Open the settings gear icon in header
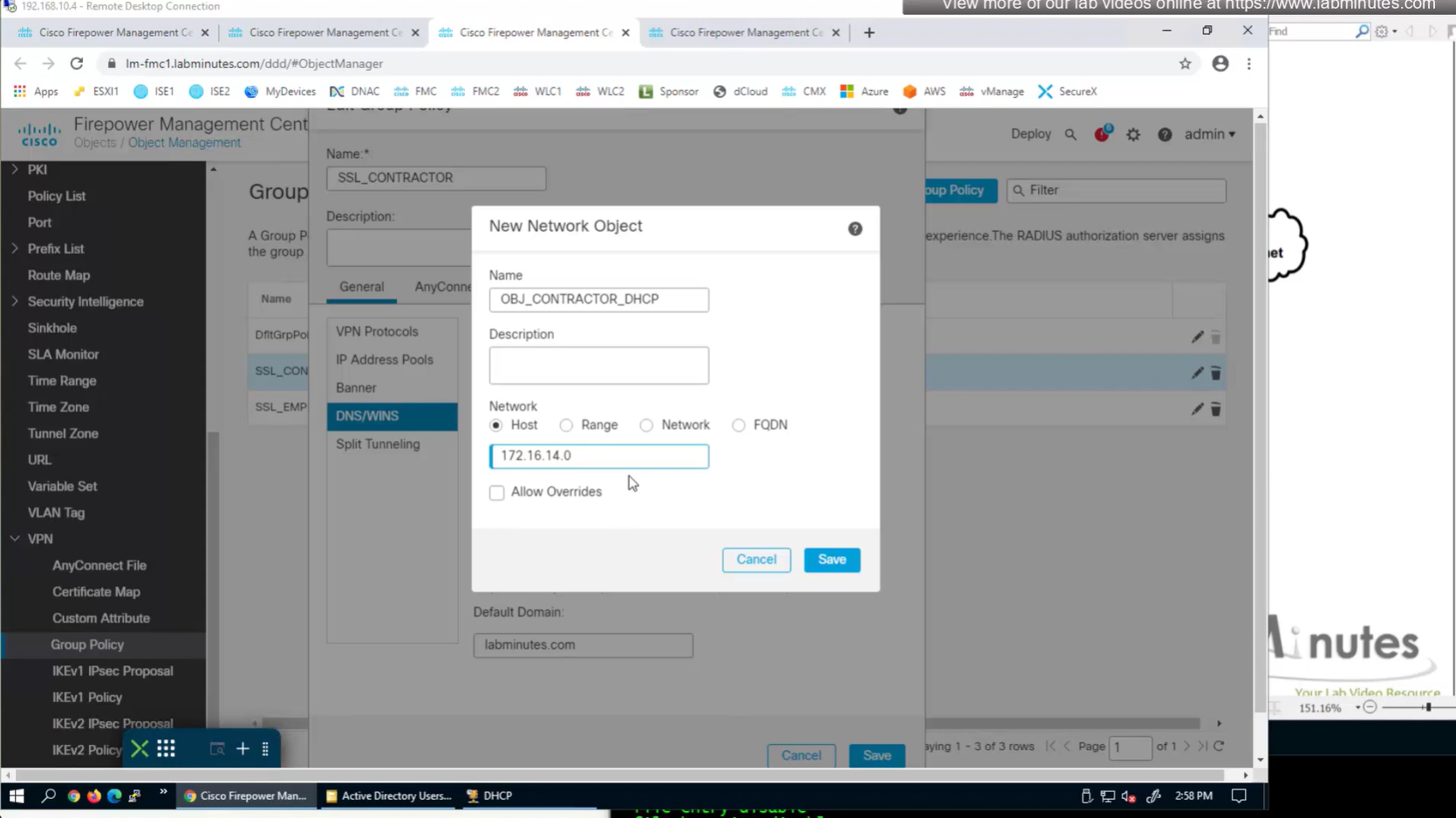Viewport: 1456px width, 818px height. [x=1133, y=135]
